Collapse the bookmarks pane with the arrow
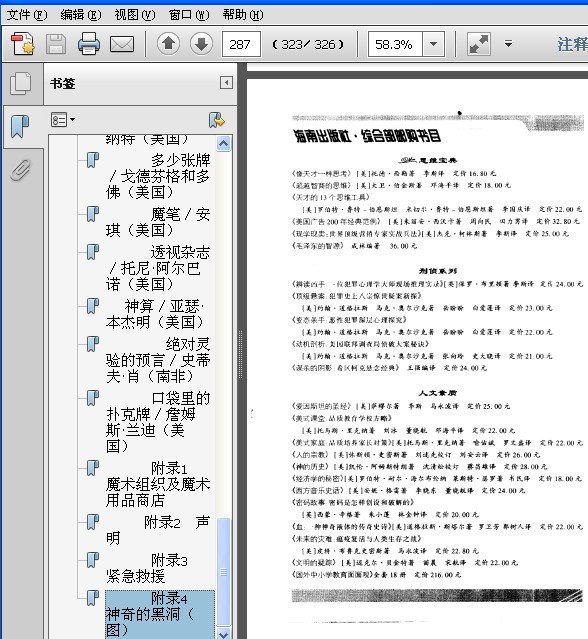This screenshot has height=639, width=588. pos(226,83)
